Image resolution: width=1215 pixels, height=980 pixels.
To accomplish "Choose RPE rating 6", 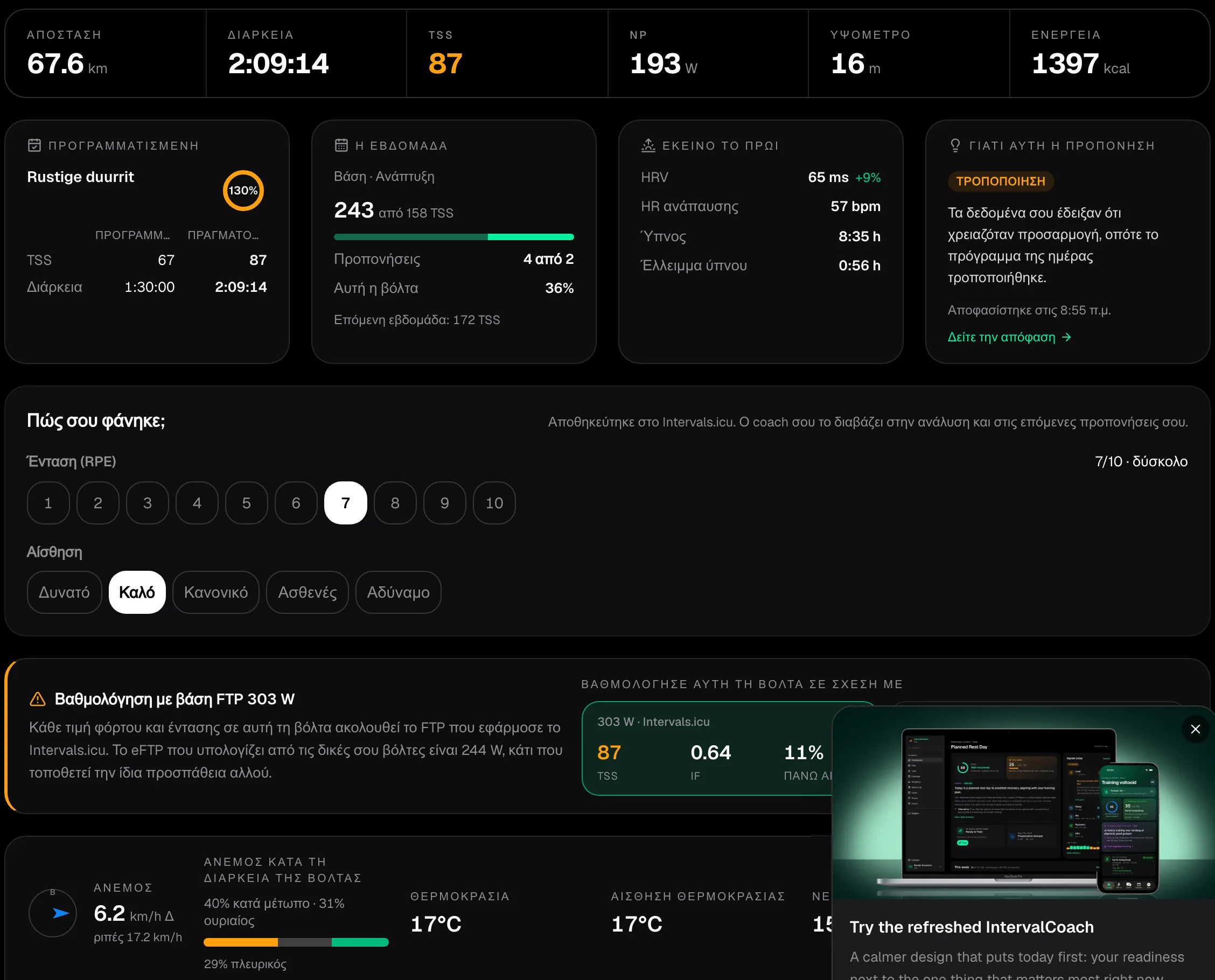I will (296, 503).
